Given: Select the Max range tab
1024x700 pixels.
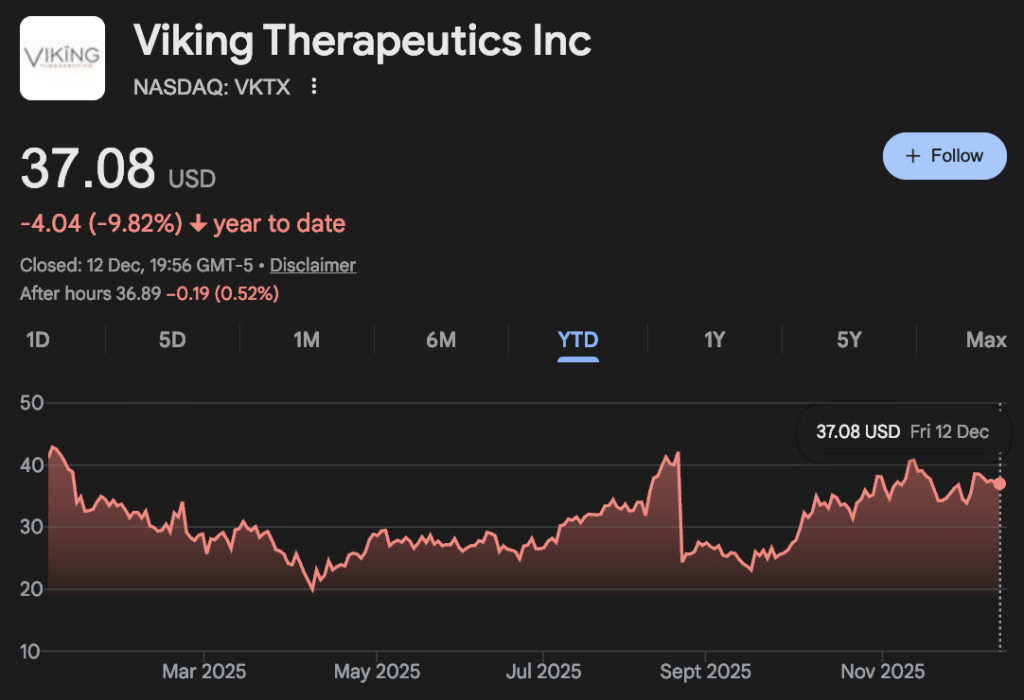Looking at the screenshot, I should (986, 340).
